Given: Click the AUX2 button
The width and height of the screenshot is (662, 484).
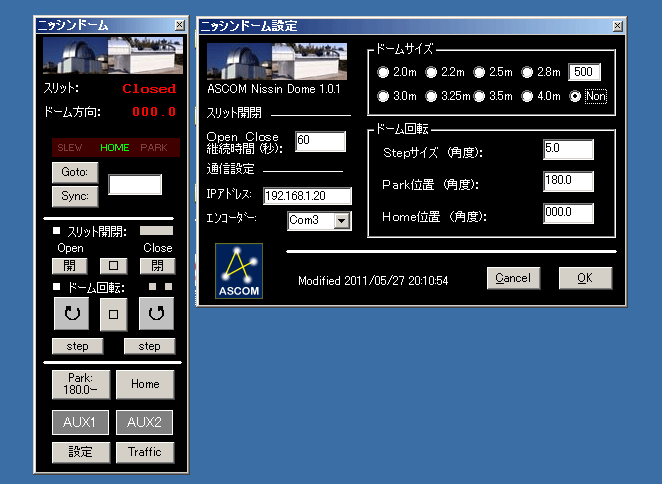Looking at the screenshot, I should [144, 422].
